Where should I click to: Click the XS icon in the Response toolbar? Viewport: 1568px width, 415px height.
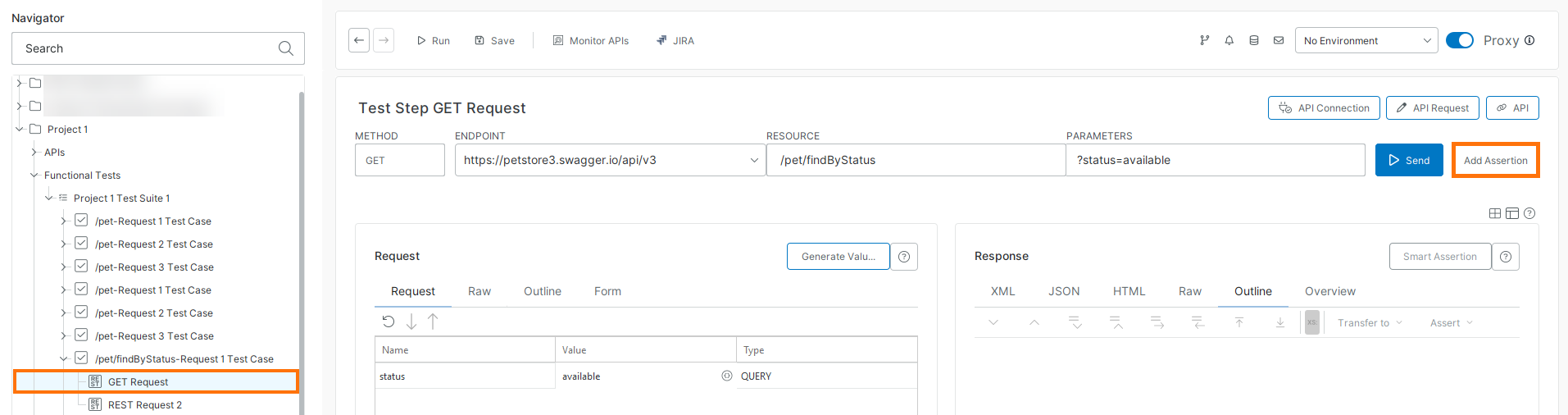click(1312, 322)
